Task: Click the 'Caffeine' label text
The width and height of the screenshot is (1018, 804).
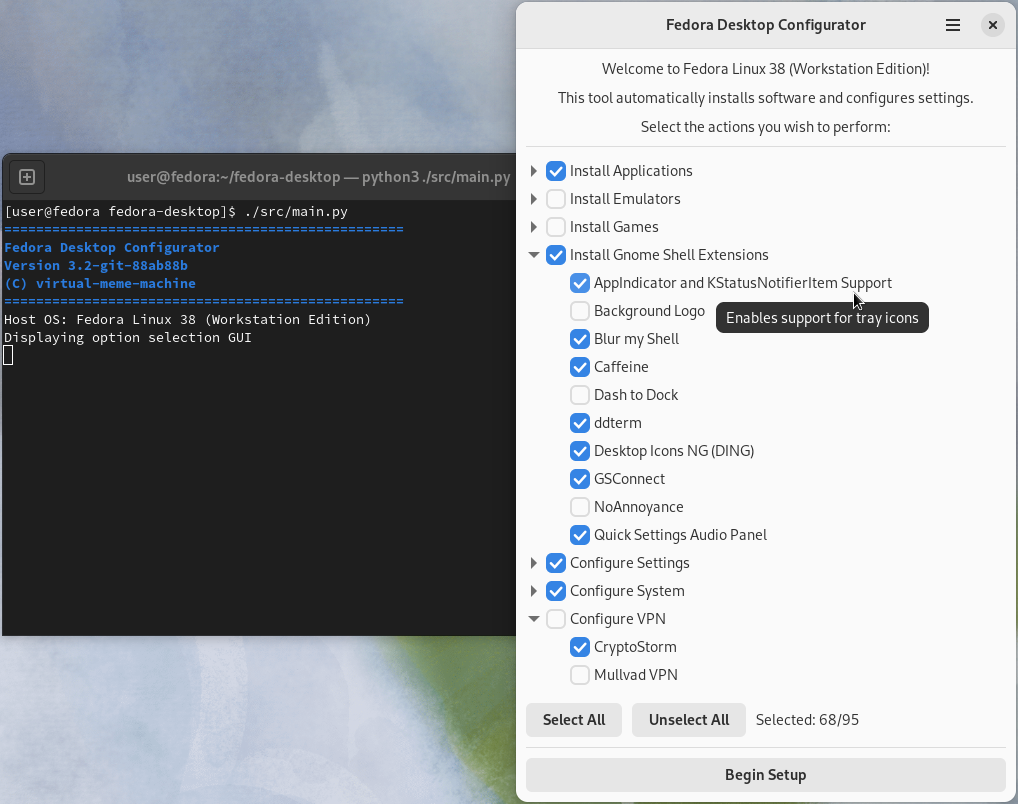Action: tap(621, 366)
